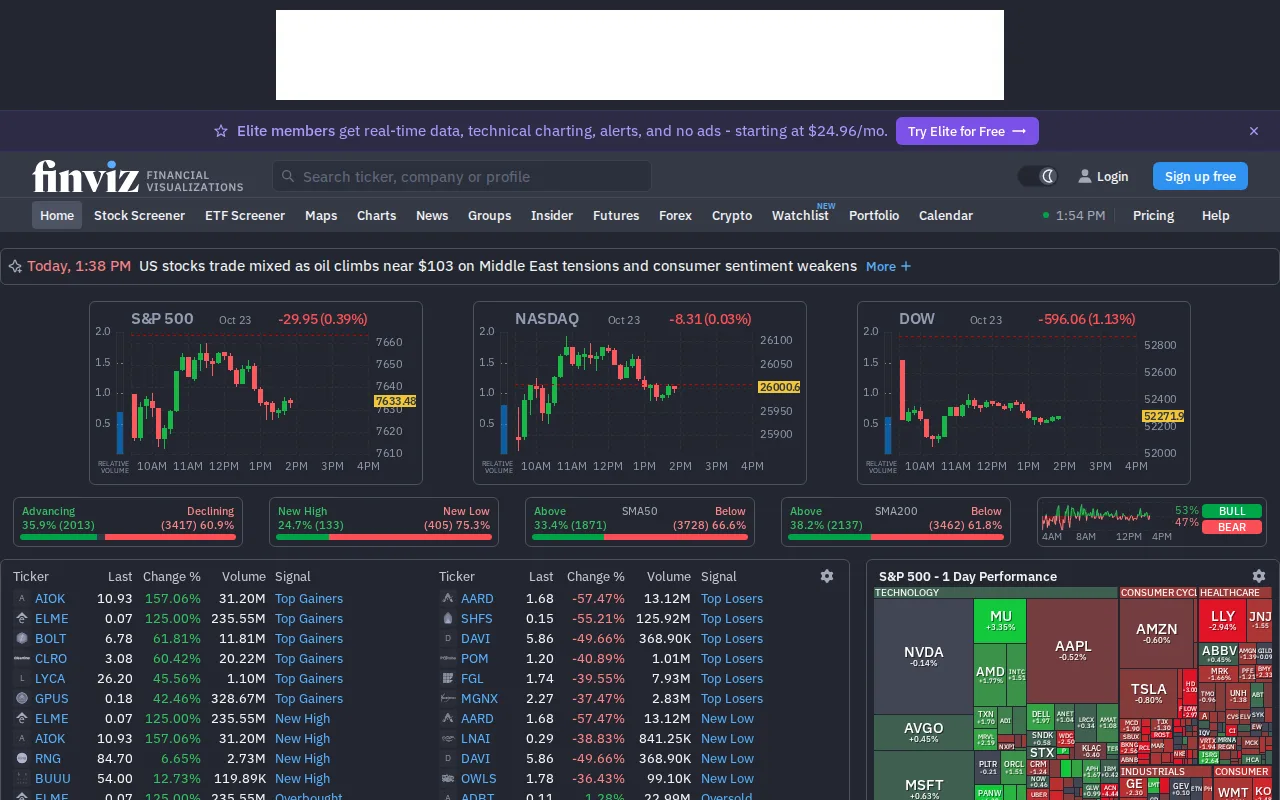This screenshot has height=800, width=1280.
Task: Toggle the dark mode theme switch
Action: [1038, 176]
